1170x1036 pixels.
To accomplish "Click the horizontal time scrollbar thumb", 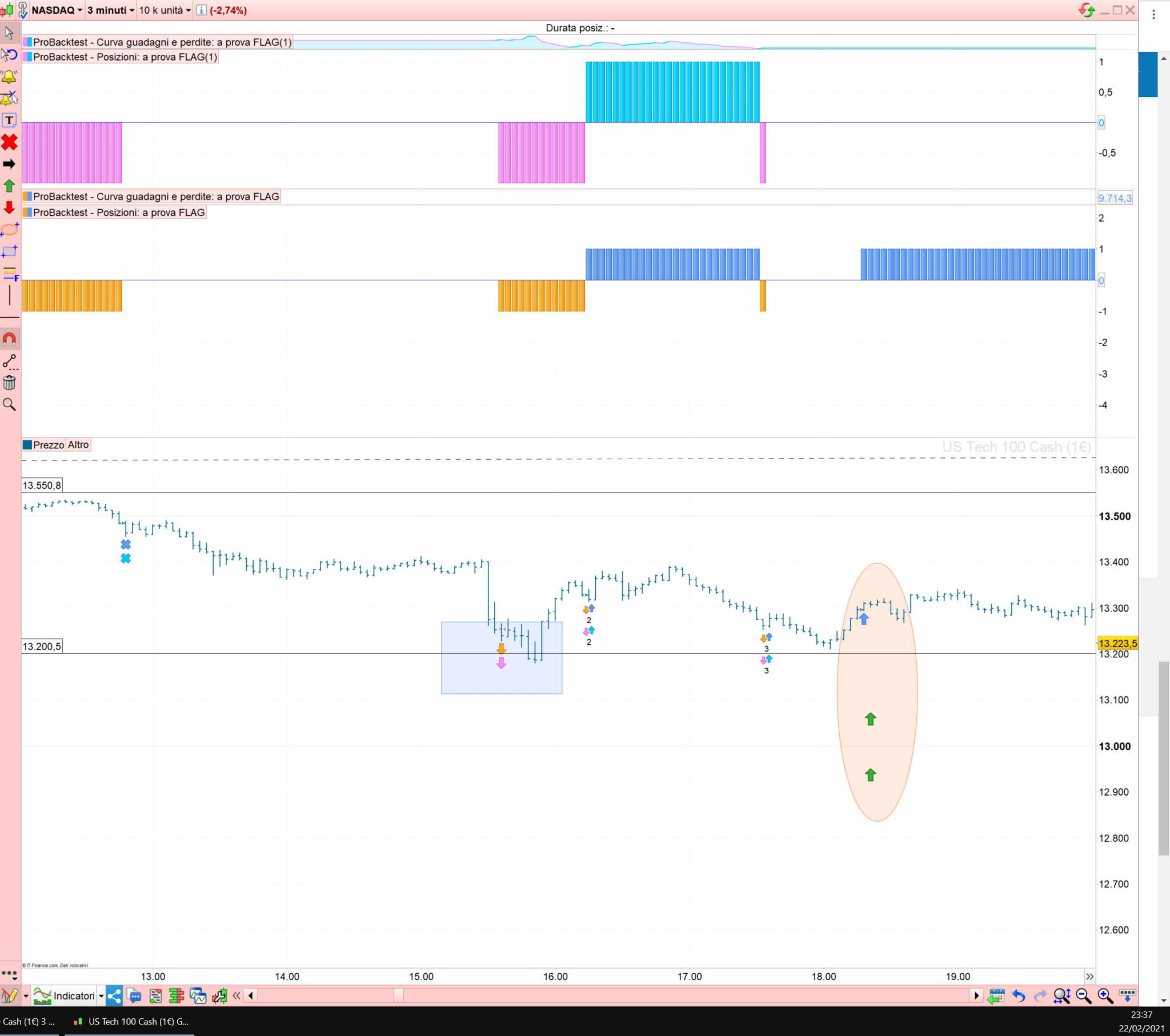I will [x=398, y=996].
